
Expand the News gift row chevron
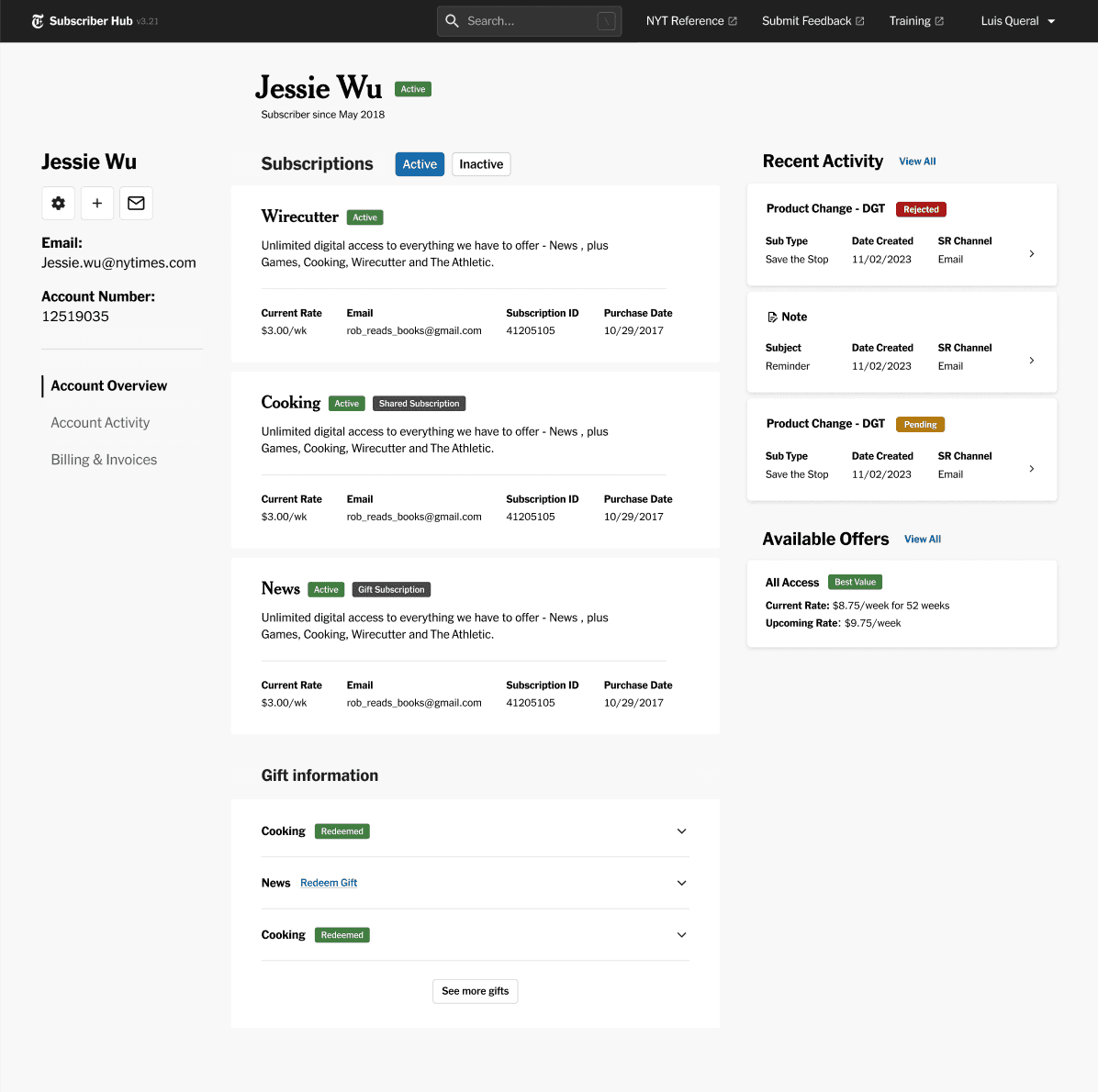(x=681, y=883)
